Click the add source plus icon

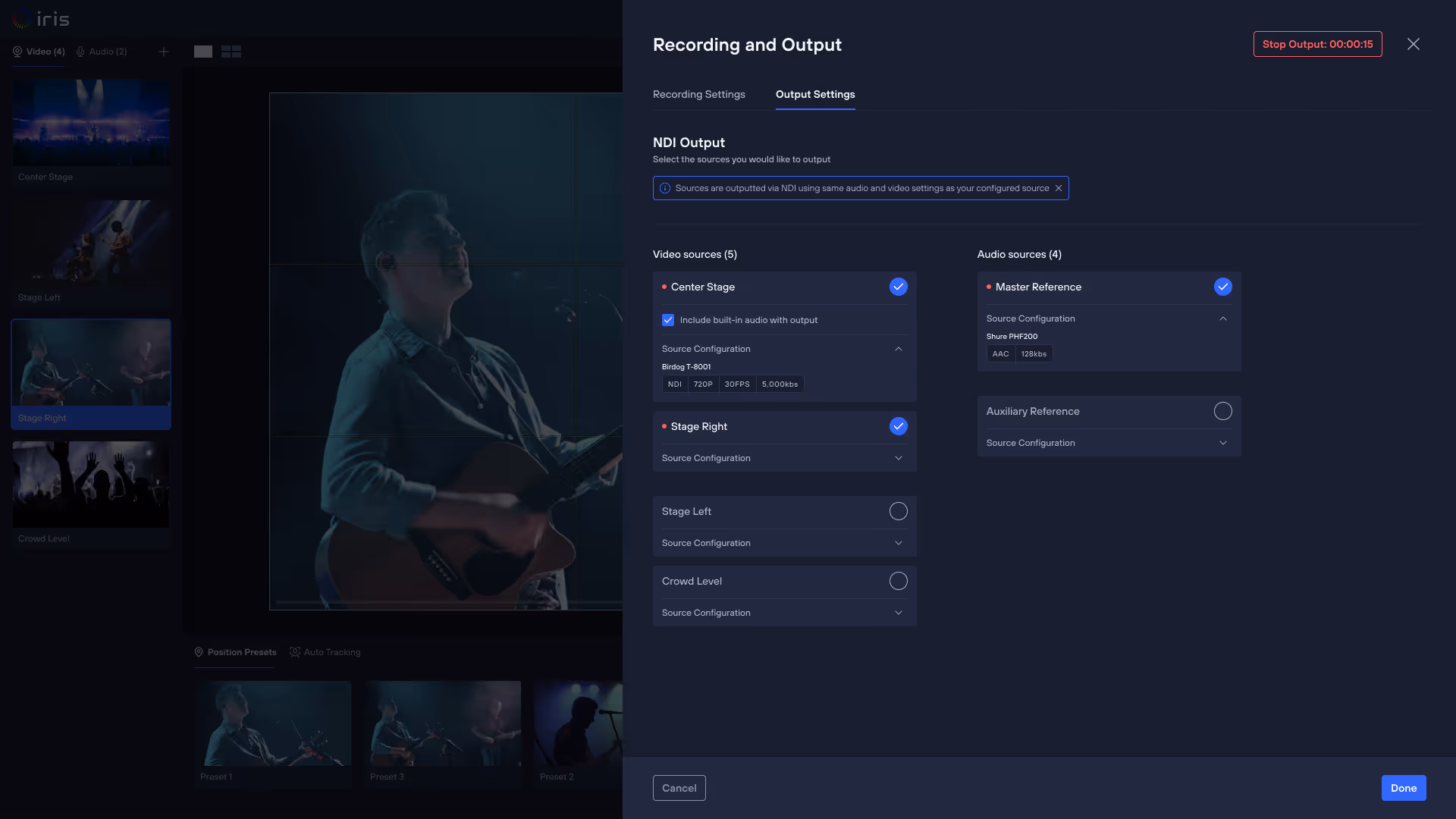164,52
